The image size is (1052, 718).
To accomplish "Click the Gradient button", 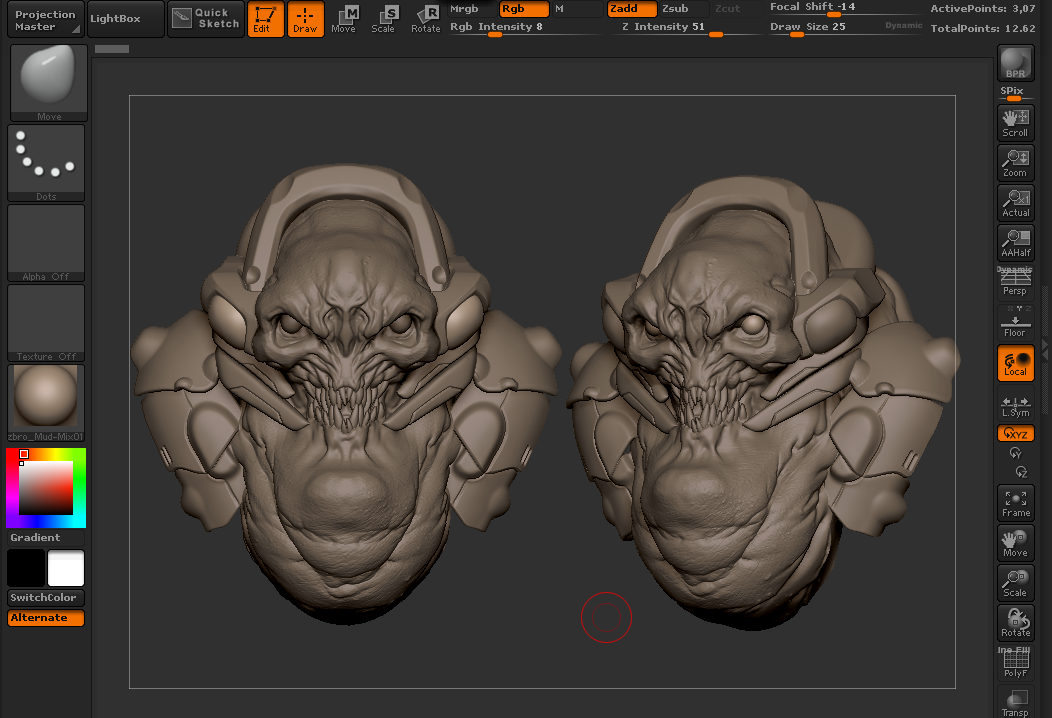I will pyautogui.click(x=46, y=537).
